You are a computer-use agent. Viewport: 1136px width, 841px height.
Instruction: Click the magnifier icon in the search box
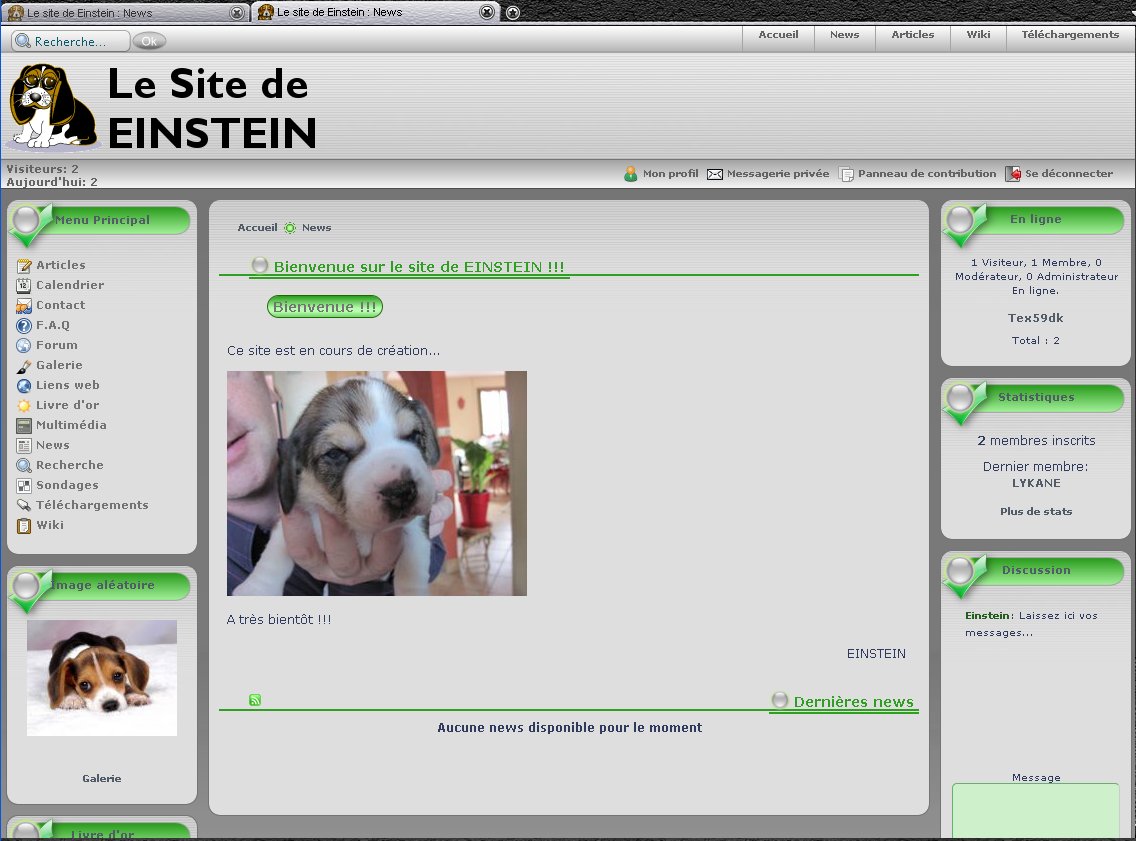23,41
